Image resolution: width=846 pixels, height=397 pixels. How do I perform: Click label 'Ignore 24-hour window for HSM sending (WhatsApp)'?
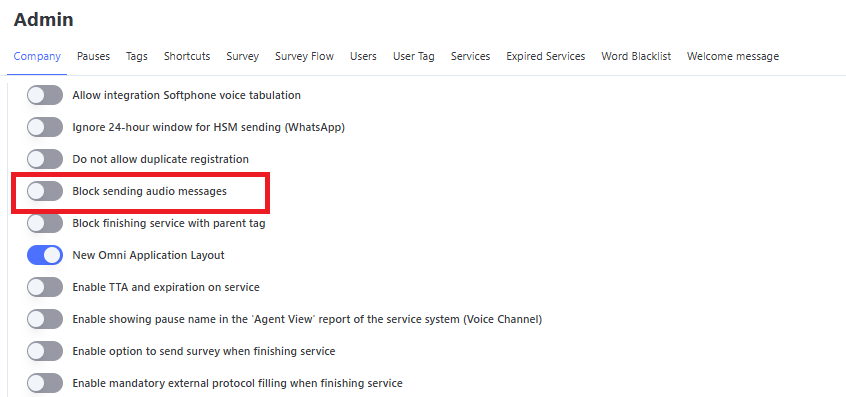[x=209, y=127]
